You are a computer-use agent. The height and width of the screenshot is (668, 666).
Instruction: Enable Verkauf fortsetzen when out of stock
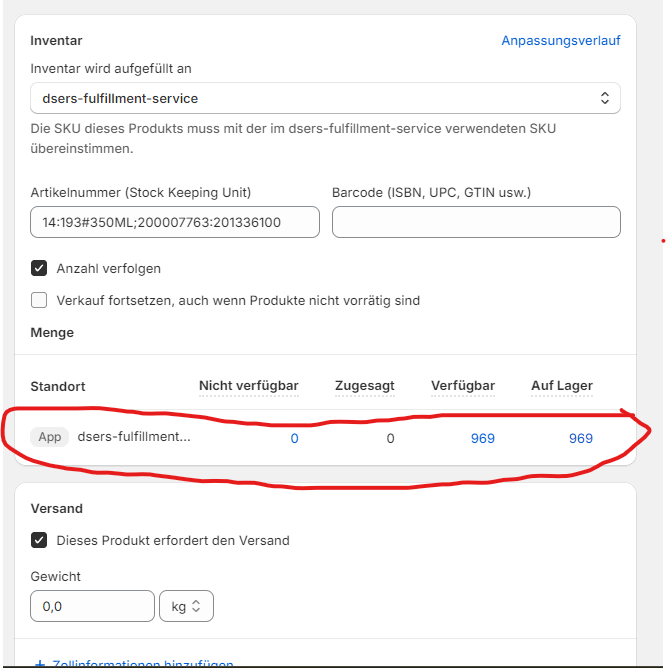coord(40,300)
